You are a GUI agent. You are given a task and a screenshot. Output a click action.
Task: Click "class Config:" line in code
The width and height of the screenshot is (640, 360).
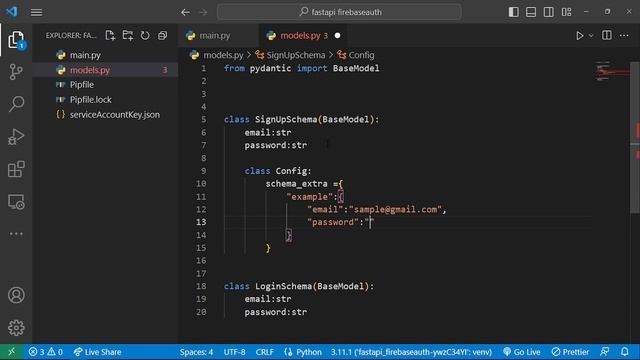[x=278, y=171]
